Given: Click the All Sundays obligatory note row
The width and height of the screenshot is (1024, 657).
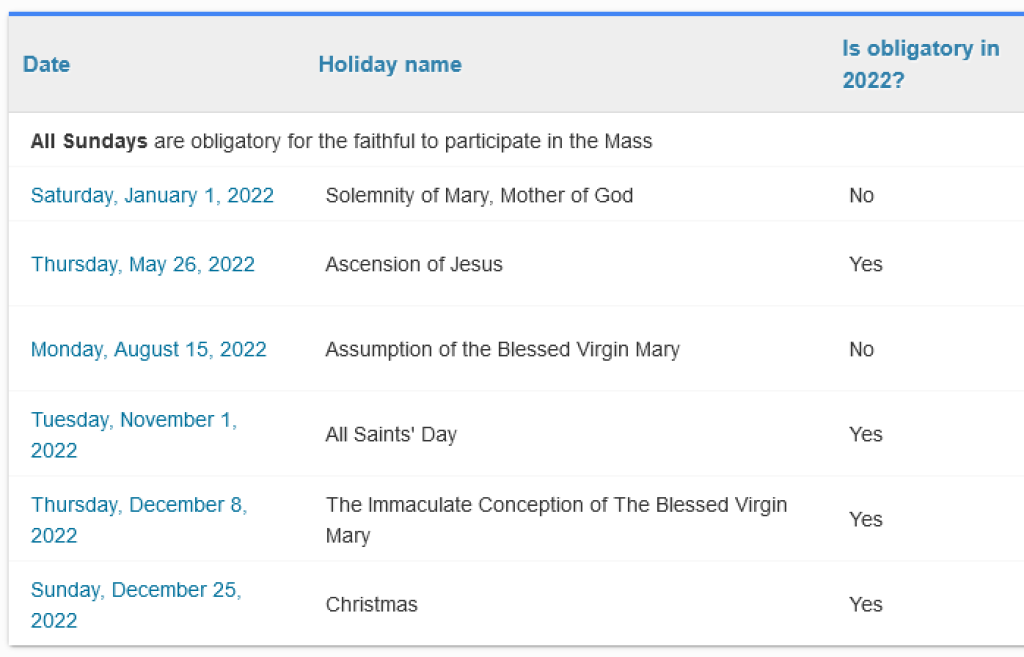Looking at the screenshot, I should tap(341, 142).
